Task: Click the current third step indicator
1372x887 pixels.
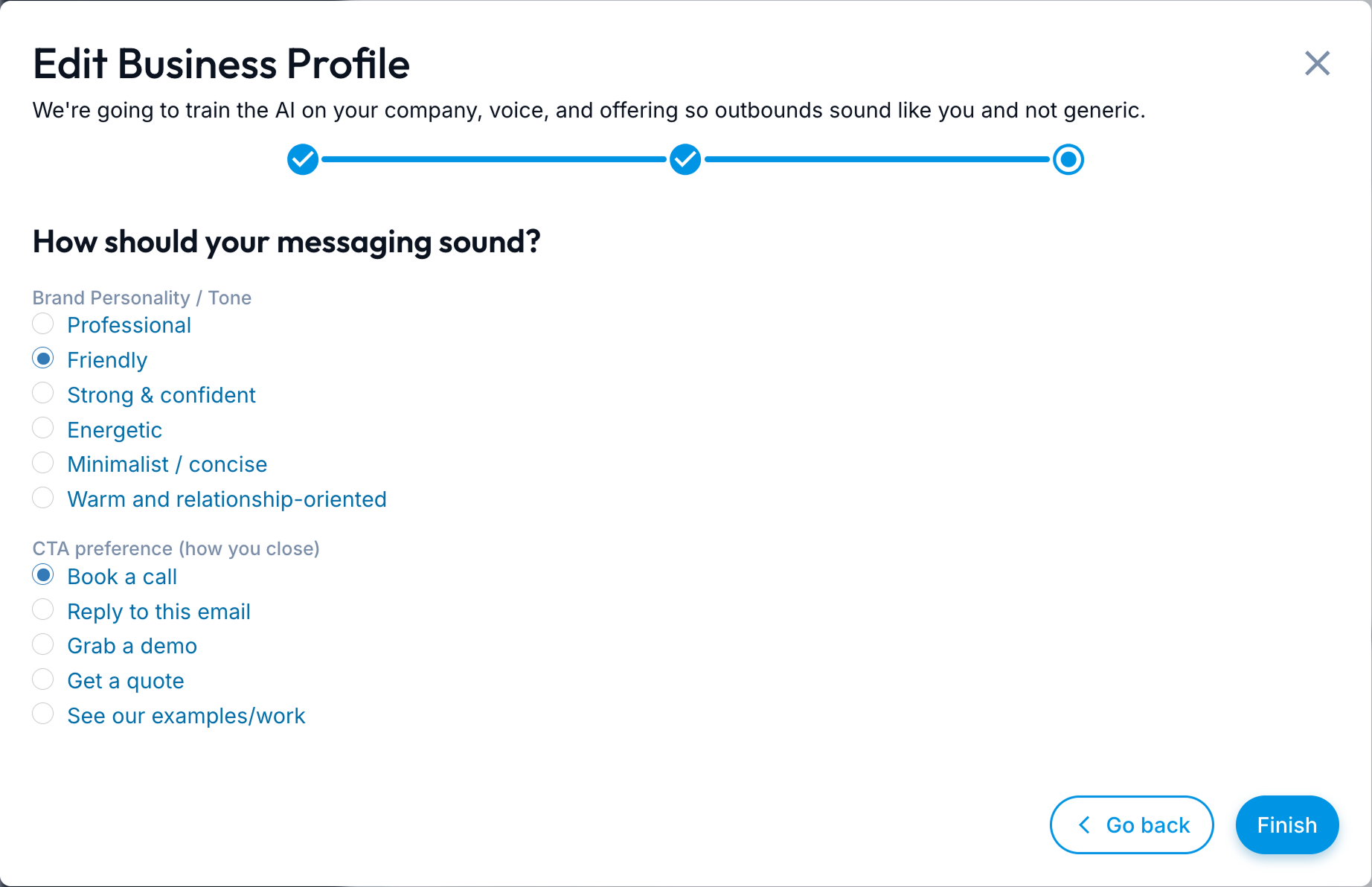Action: tap(1068, 159)
